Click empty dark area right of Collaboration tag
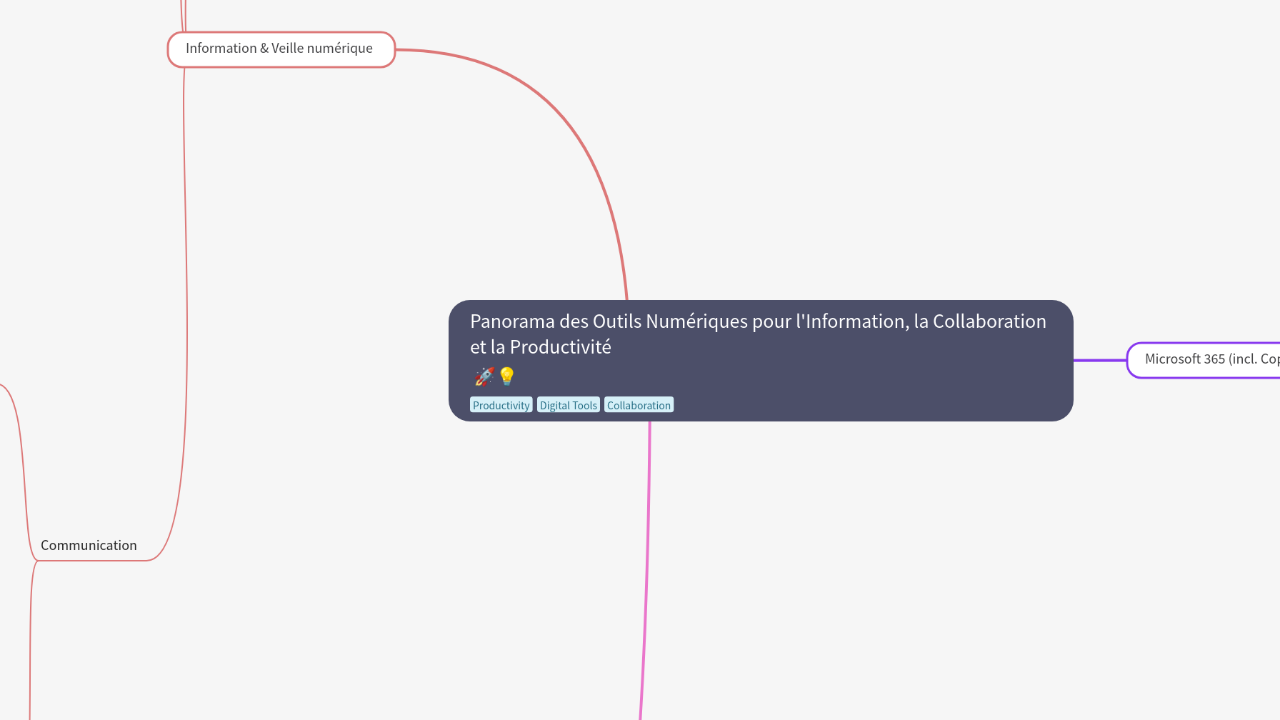This screenshot has height=720, width=1280. pyautogui.click(x=860, y=400)
